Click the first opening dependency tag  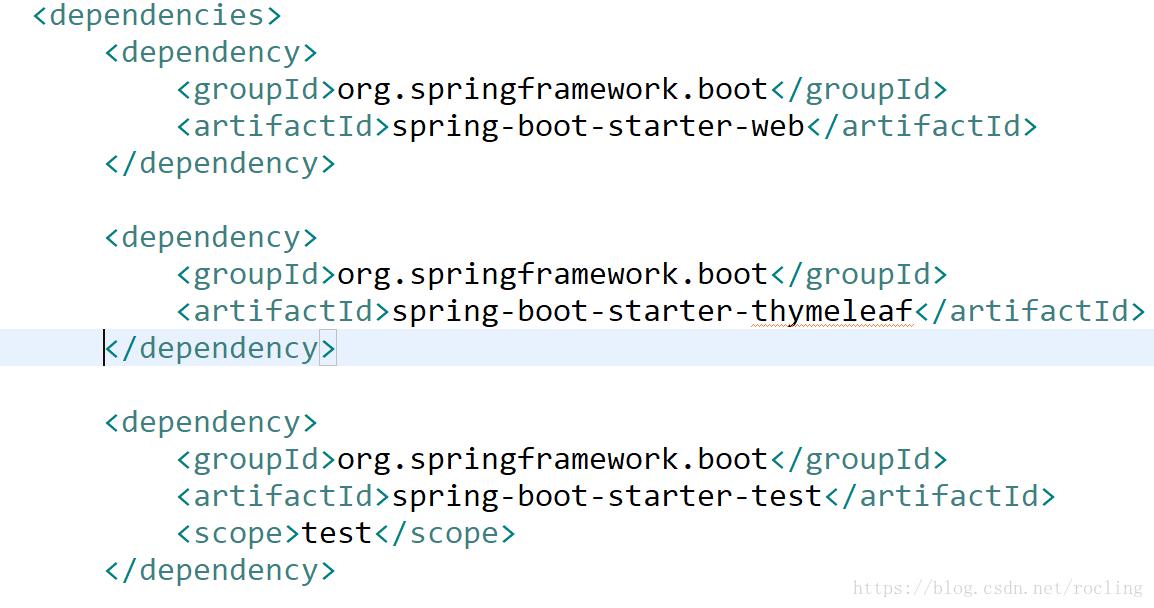[x=211, y=52]
